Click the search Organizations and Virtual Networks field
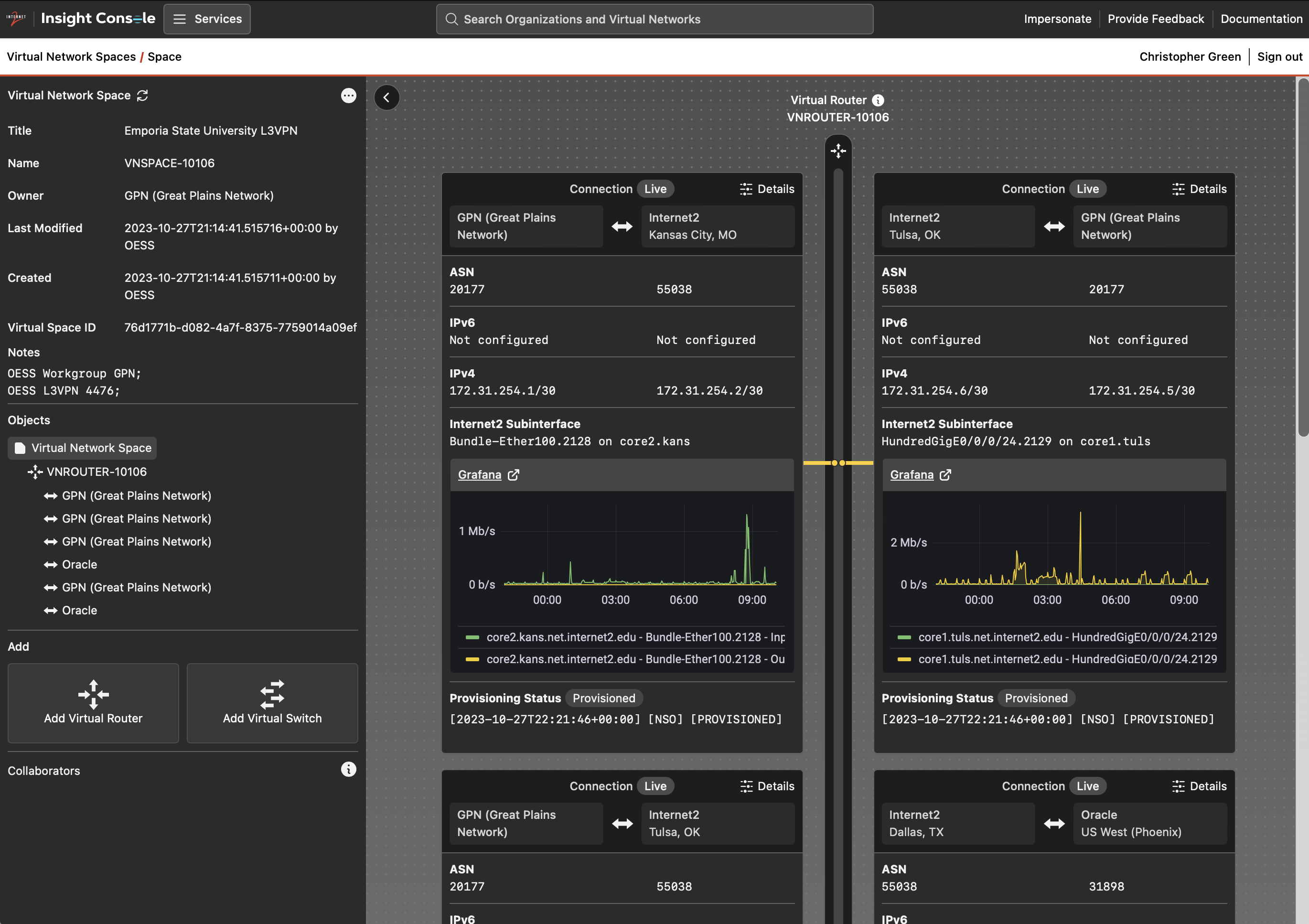Image resolution: width=1309 pixels, height=924 pixels. 654,19
